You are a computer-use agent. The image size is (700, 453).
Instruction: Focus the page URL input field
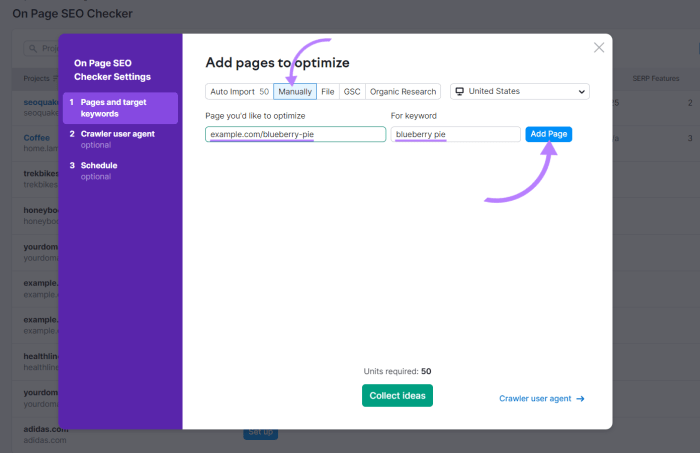click(296, 134)
